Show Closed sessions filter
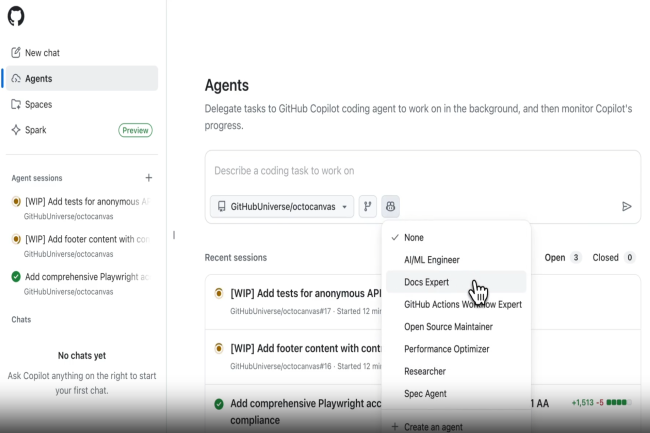Viewport: 650px width, 433px height. pyautogui.click(x=613, y=258)
